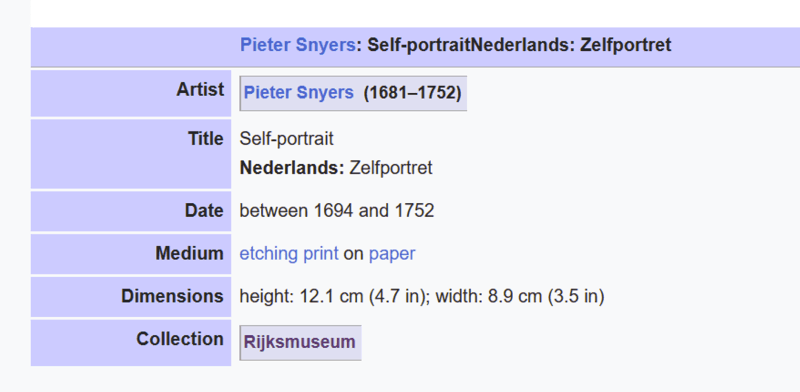Open Pieter Snyers link in the Artist row

pos(298,93)
